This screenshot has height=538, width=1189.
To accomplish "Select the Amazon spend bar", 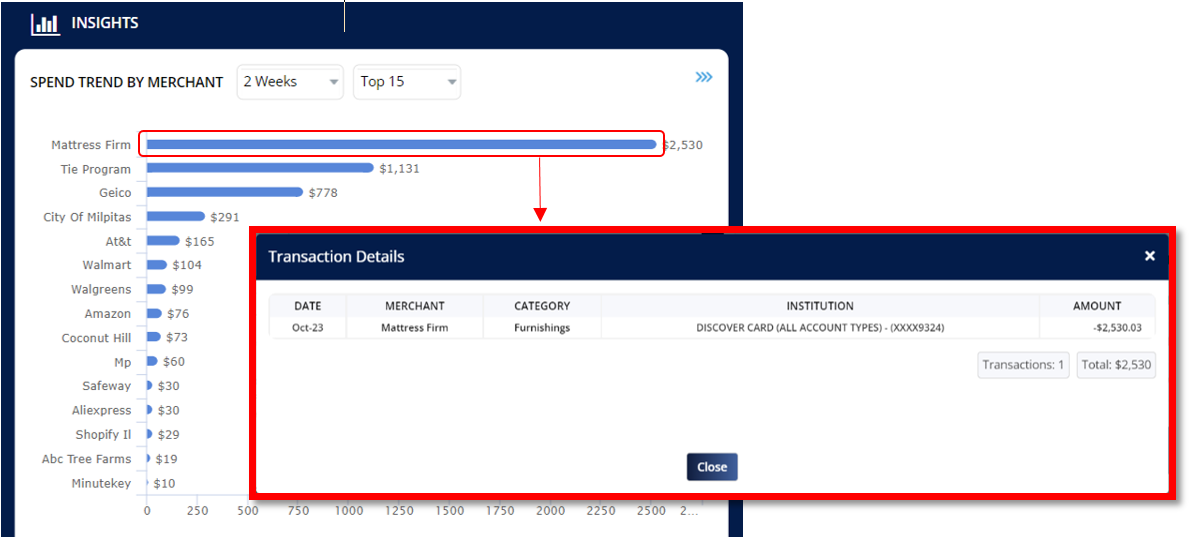I will pyautogui.click(x=154, y=313).
